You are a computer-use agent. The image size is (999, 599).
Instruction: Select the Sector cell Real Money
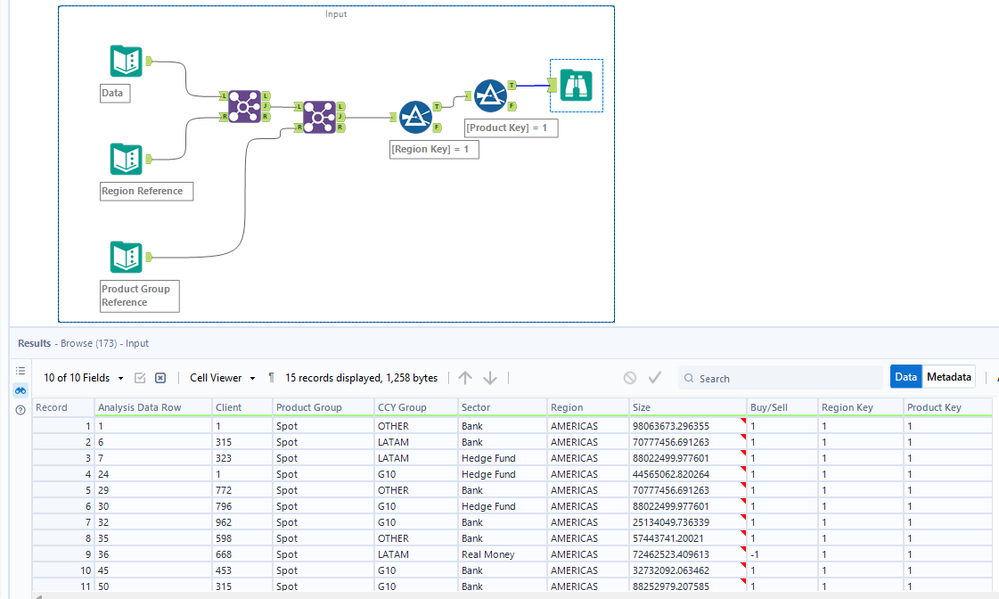pos(503,554)
